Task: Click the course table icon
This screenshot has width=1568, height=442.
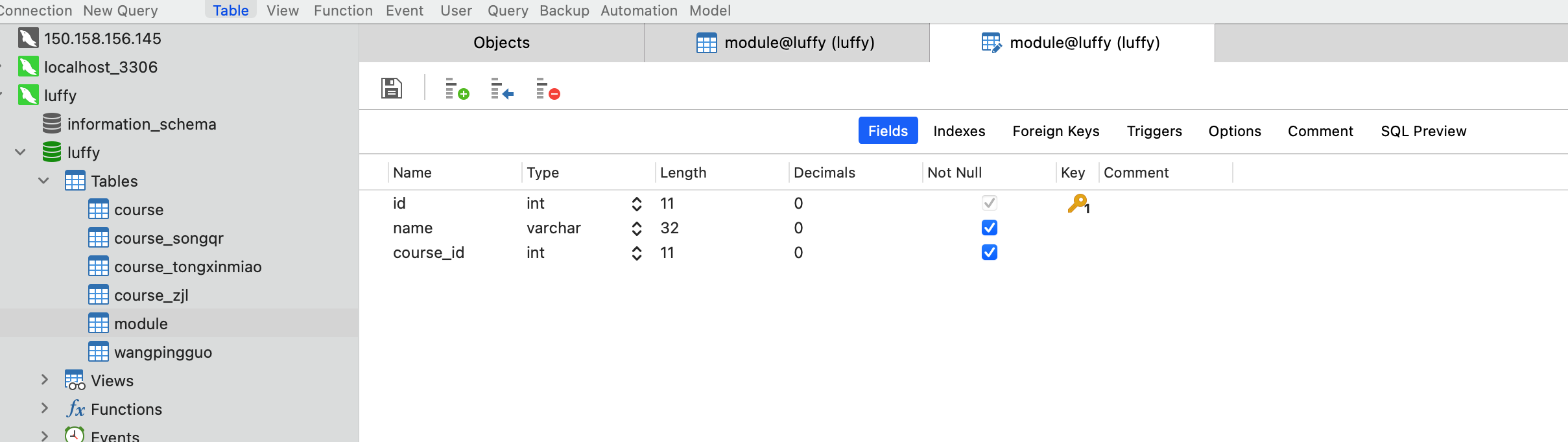Action: pos(99,209)
